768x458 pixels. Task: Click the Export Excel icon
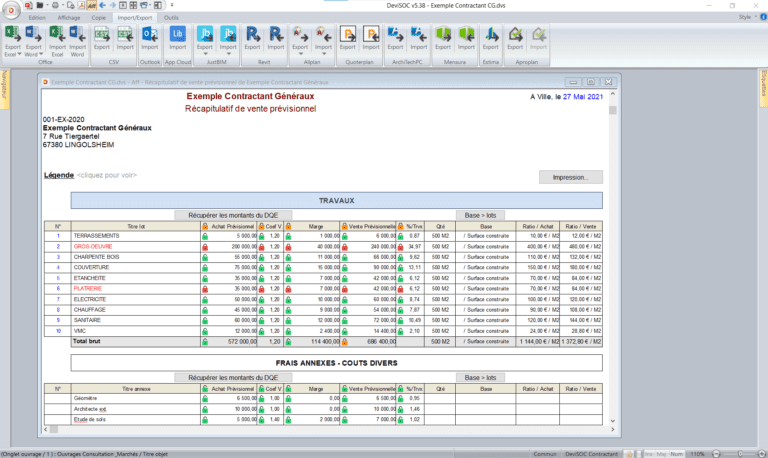click(13, 35)
